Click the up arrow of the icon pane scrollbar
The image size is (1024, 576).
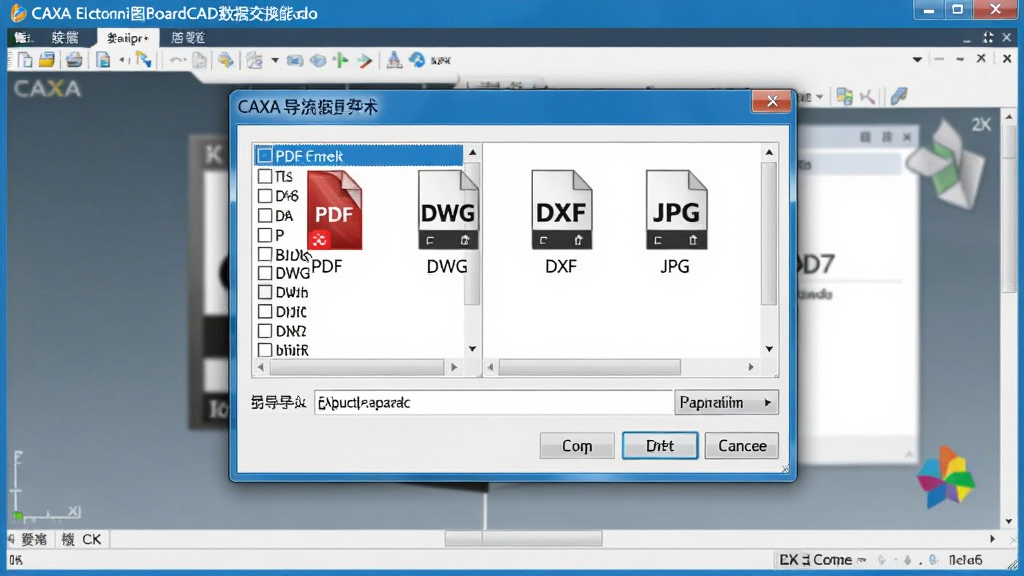(769, 152)
